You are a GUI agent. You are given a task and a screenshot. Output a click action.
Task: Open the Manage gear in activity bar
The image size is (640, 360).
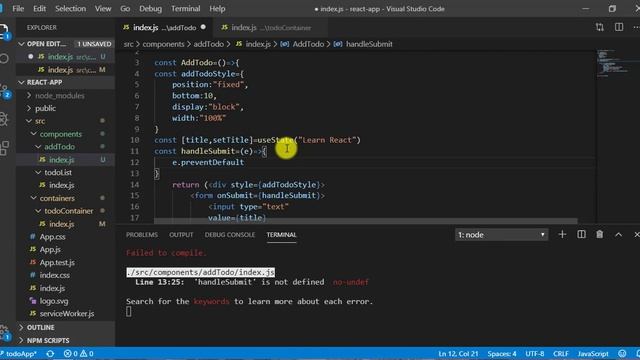[4, 332]
